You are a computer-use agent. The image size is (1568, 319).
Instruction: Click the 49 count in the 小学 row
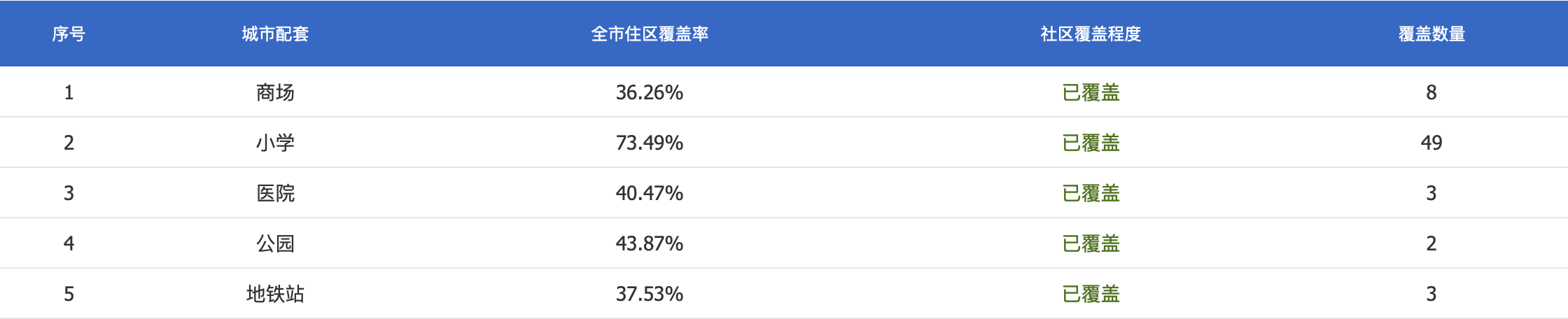(x=1431, y=143)
